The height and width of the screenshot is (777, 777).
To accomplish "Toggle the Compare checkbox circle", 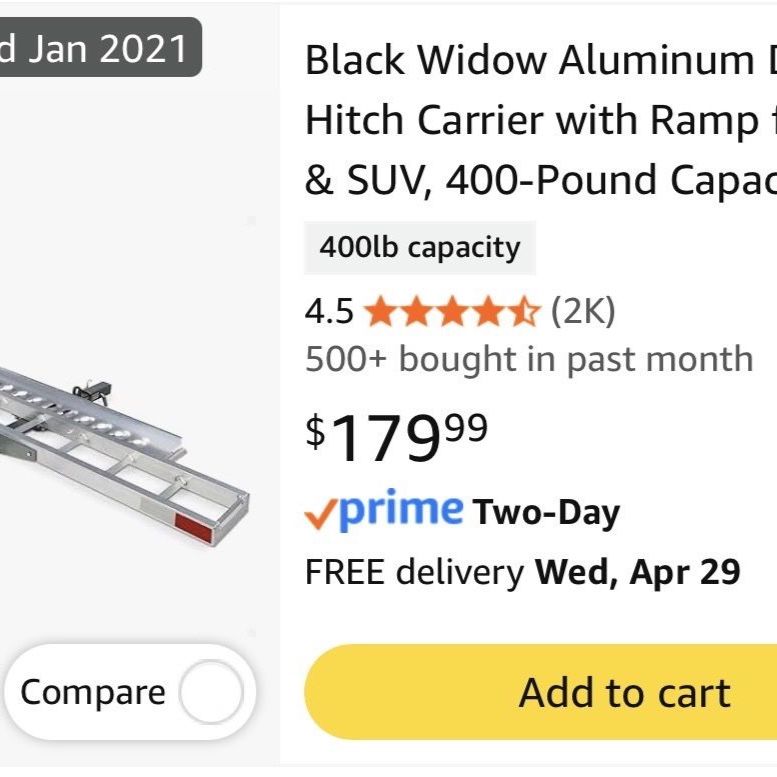I will pos(210,692).
